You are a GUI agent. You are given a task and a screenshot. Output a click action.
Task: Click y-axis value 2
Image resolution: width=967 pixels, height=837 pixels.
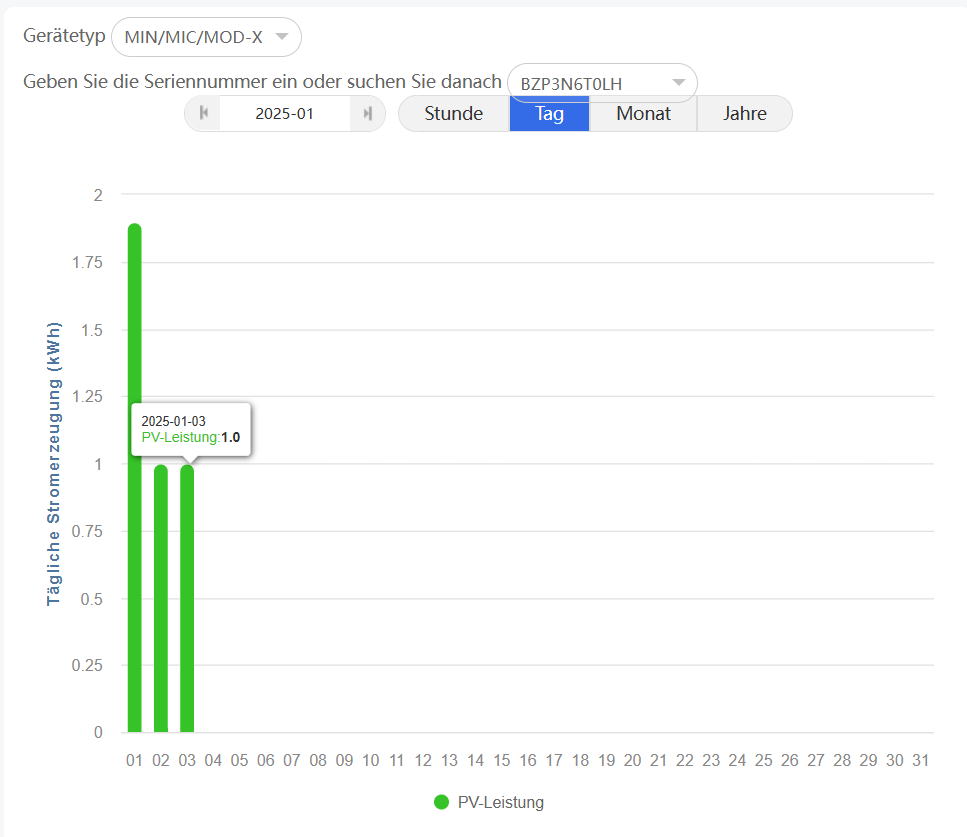(x=98, y=196)
